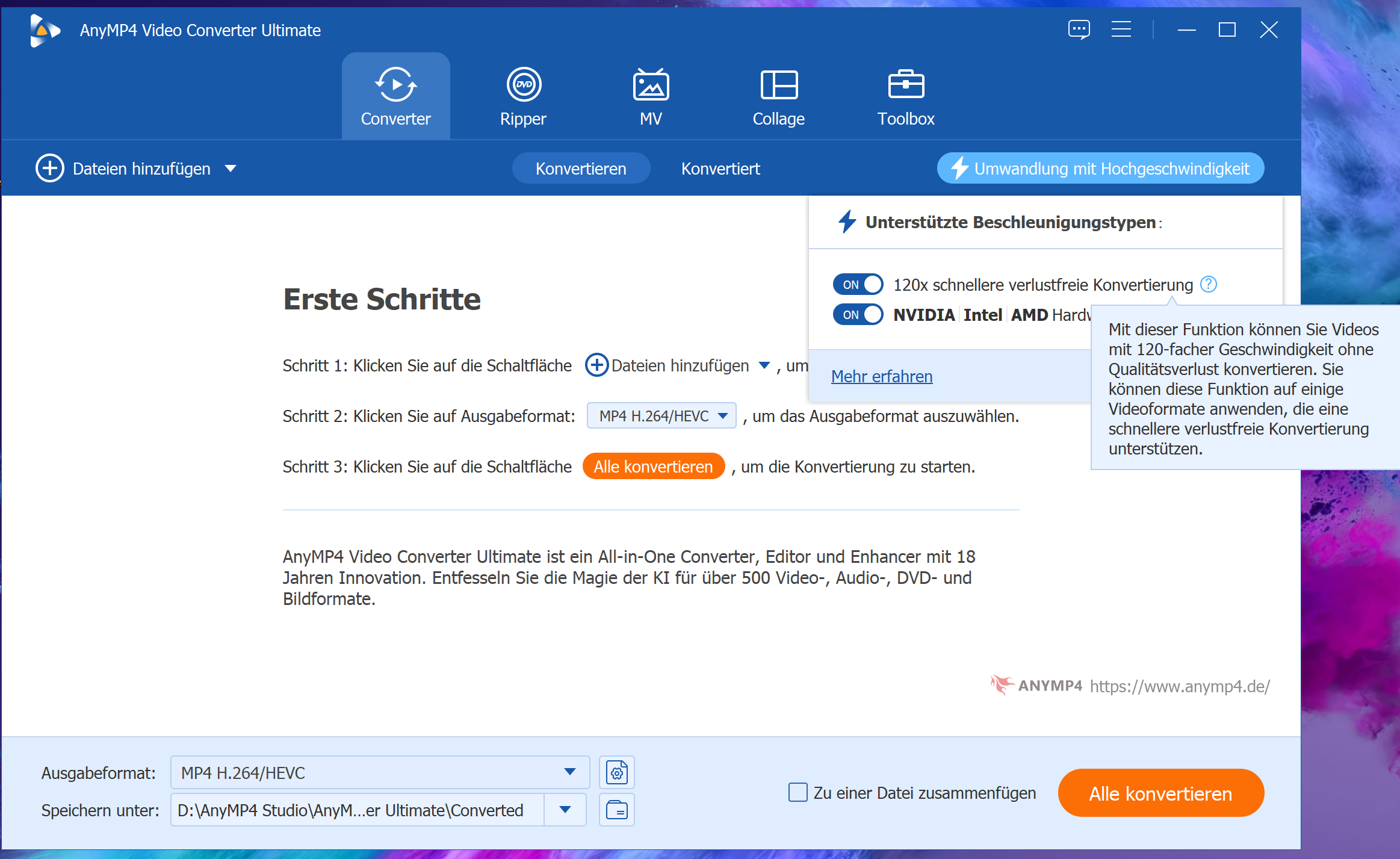Click the feedback chat icon in title bar

pos(1079,29)
